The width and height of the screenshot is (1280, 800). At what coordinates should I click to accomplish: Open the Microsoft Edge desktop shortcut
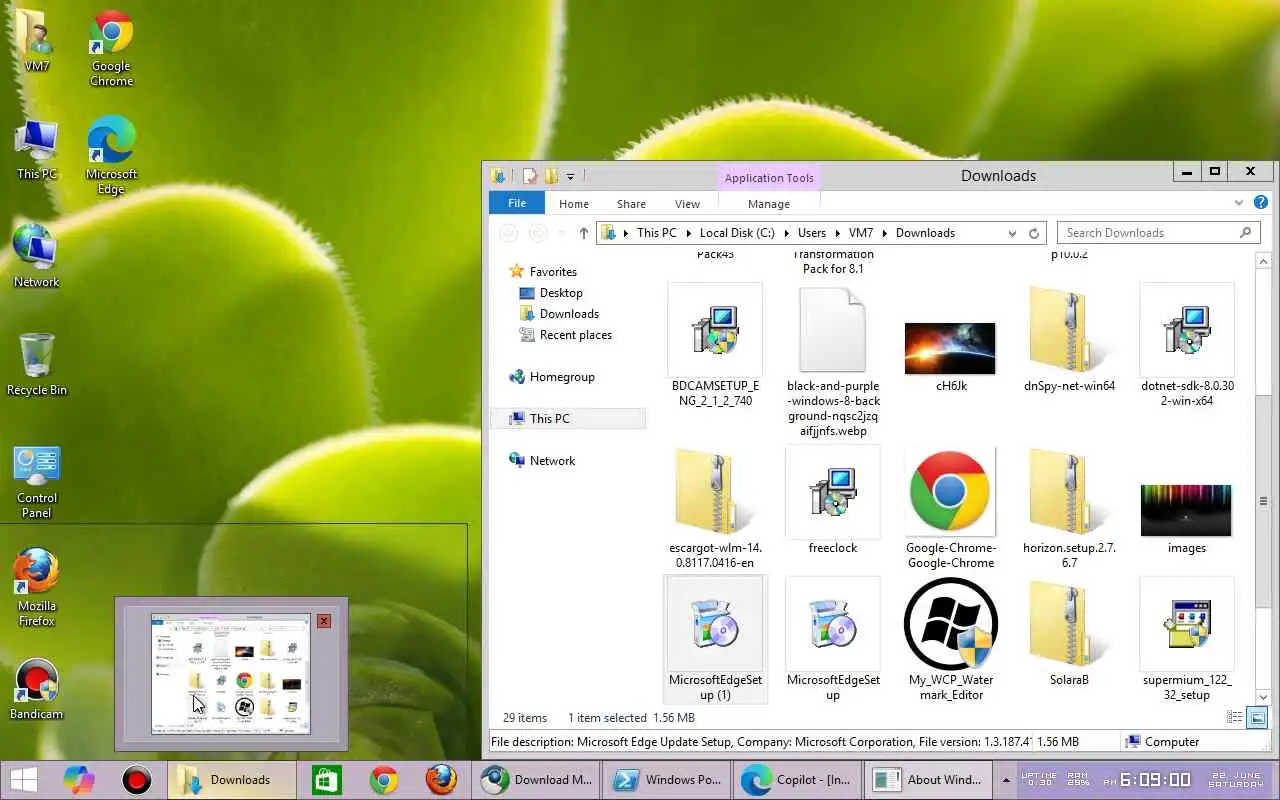click(x=111, y=155)
